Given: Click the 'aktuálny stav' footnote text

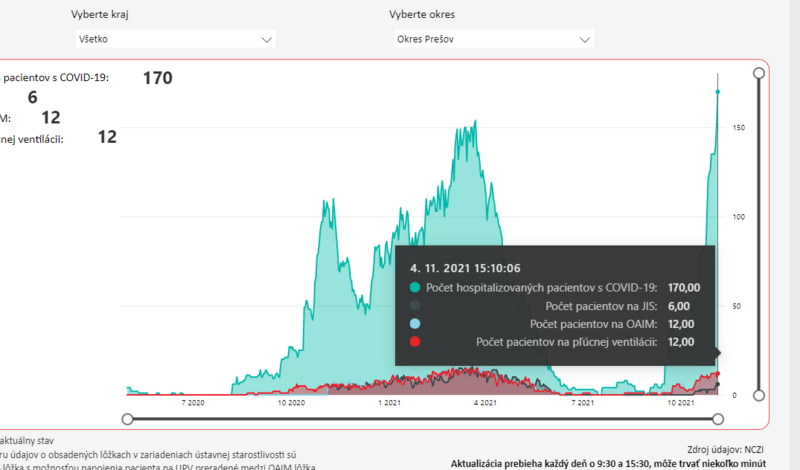Looking at the screenshot, I should coord(27,440).
